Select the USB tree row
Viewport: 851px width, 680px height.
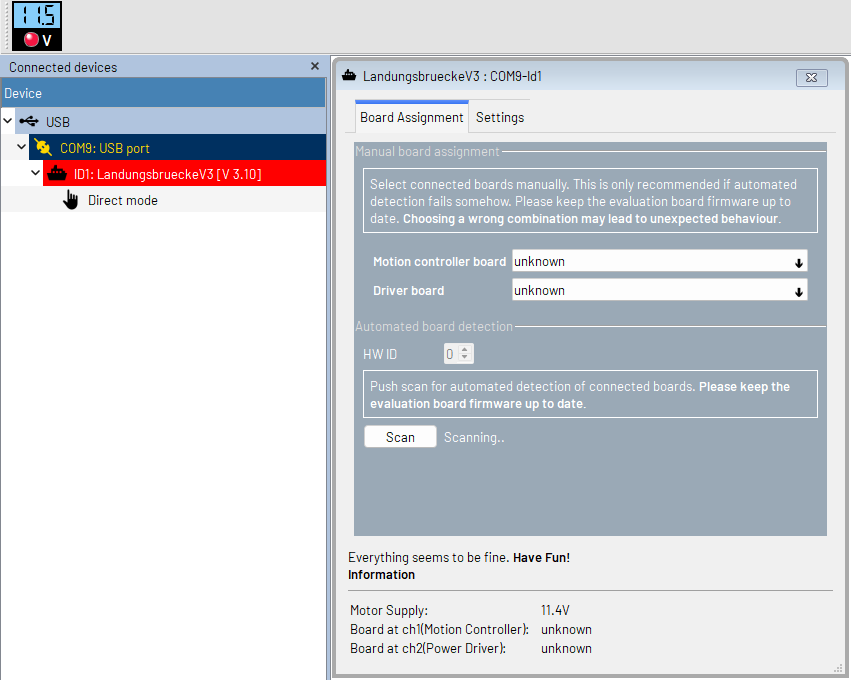point(170,121)
